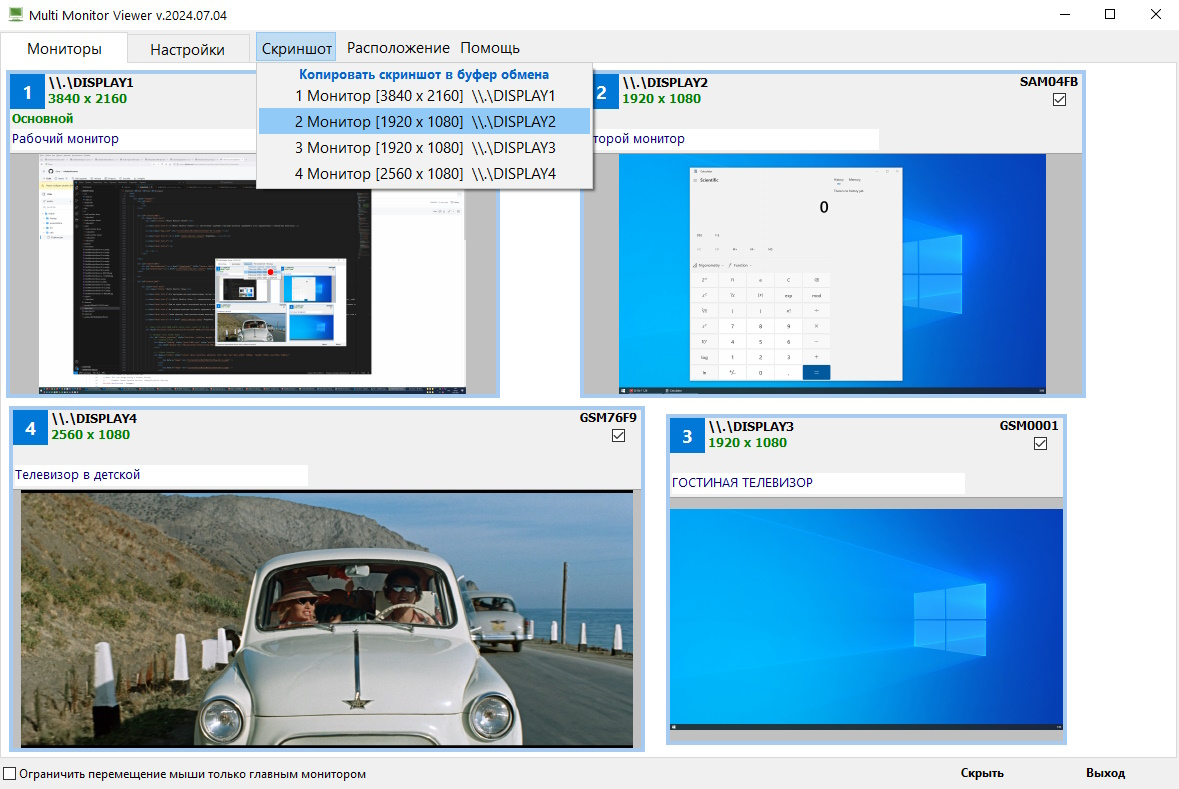1179x789 pixels.
Task: Click the blue number 2 monitor badge
Action: pyautogui.click(x=601, y=93)
